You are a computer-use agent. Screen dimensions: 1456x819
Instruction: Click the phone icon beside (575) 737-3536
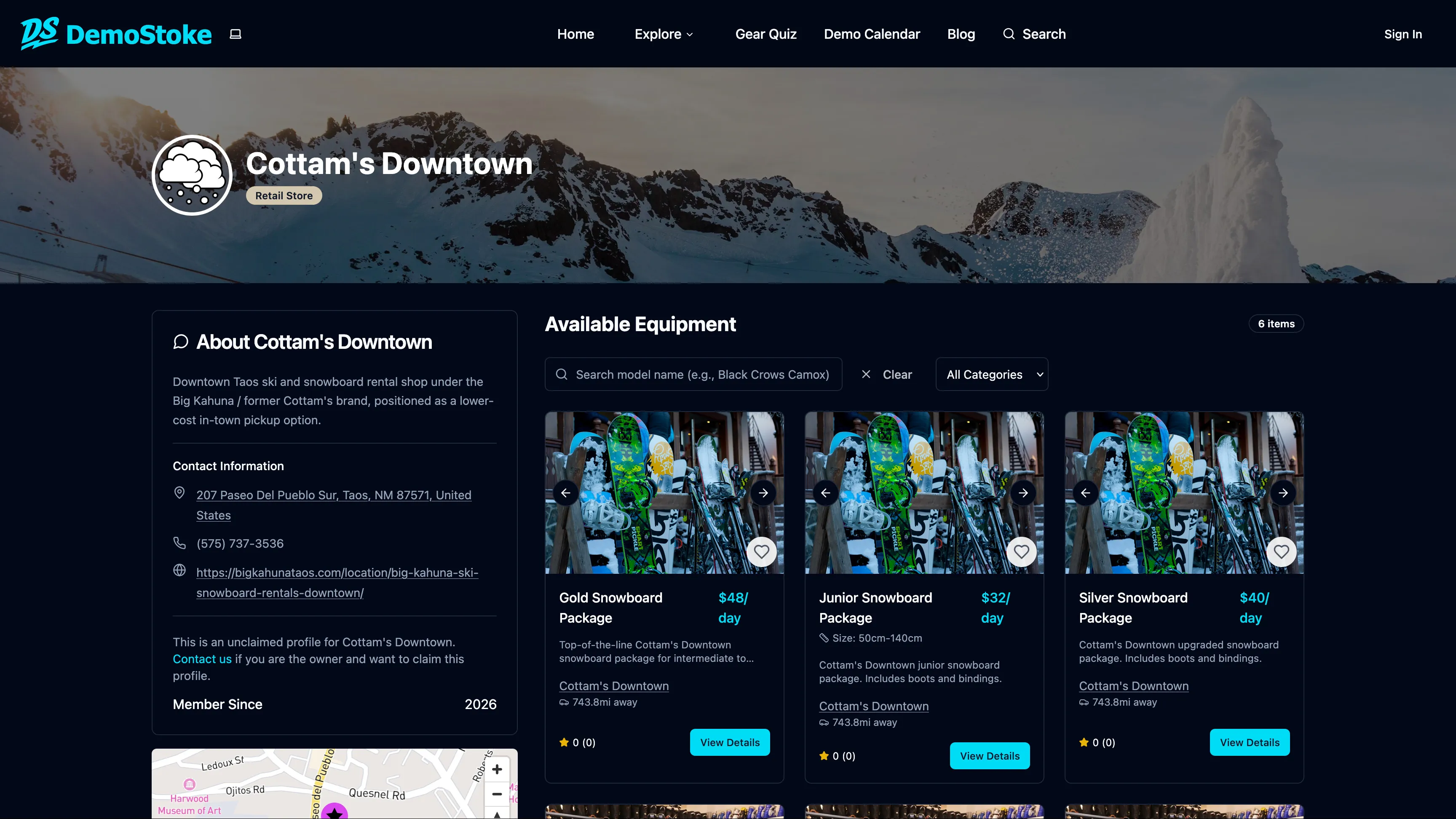click(x=180, y=543)
